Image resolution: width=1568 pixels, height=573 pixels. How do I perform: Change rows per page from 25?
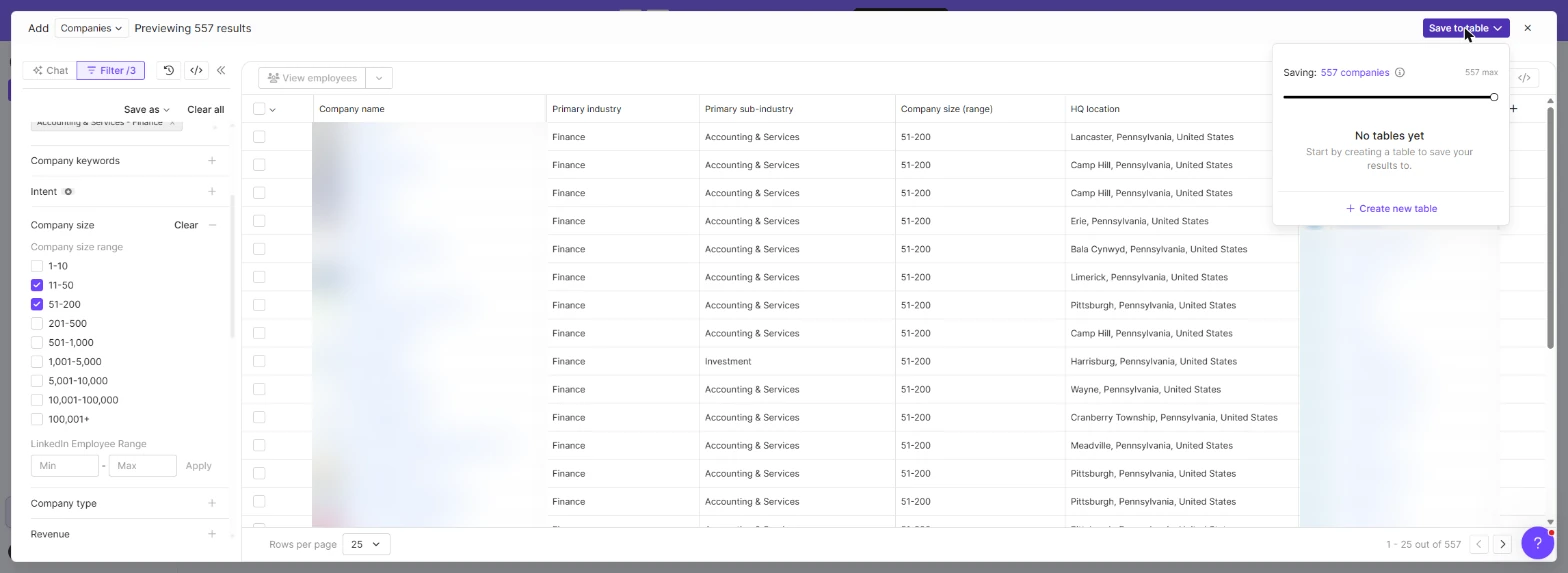366,544
